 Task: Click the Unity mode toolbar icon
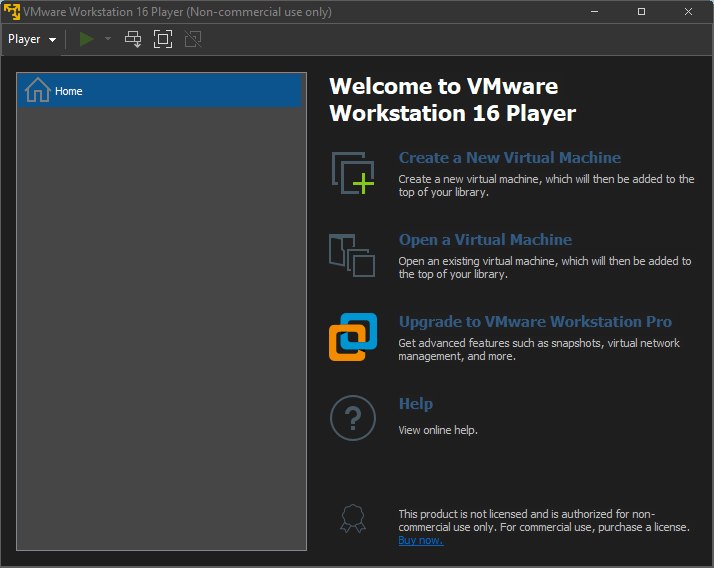193,39
